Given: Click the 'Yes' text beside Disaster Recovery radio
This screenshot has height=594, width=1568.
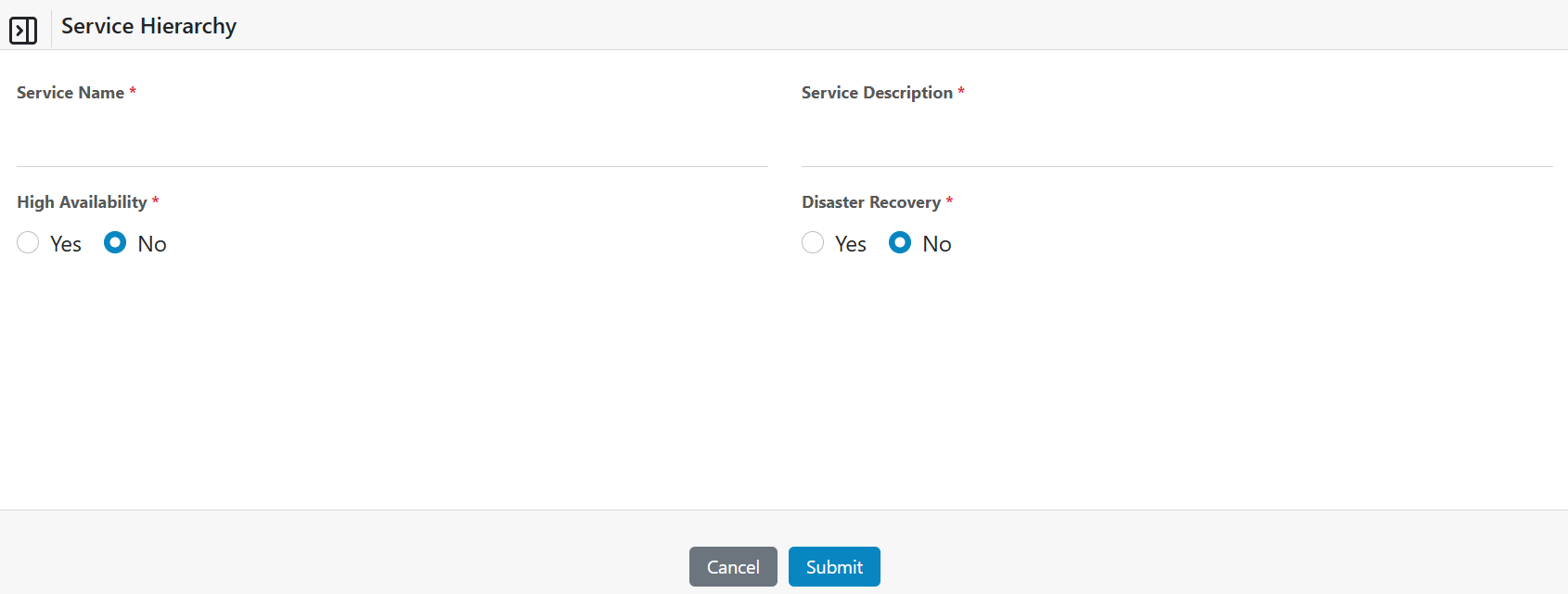Looking at the screenshot, I should click(x=851, y=244).
